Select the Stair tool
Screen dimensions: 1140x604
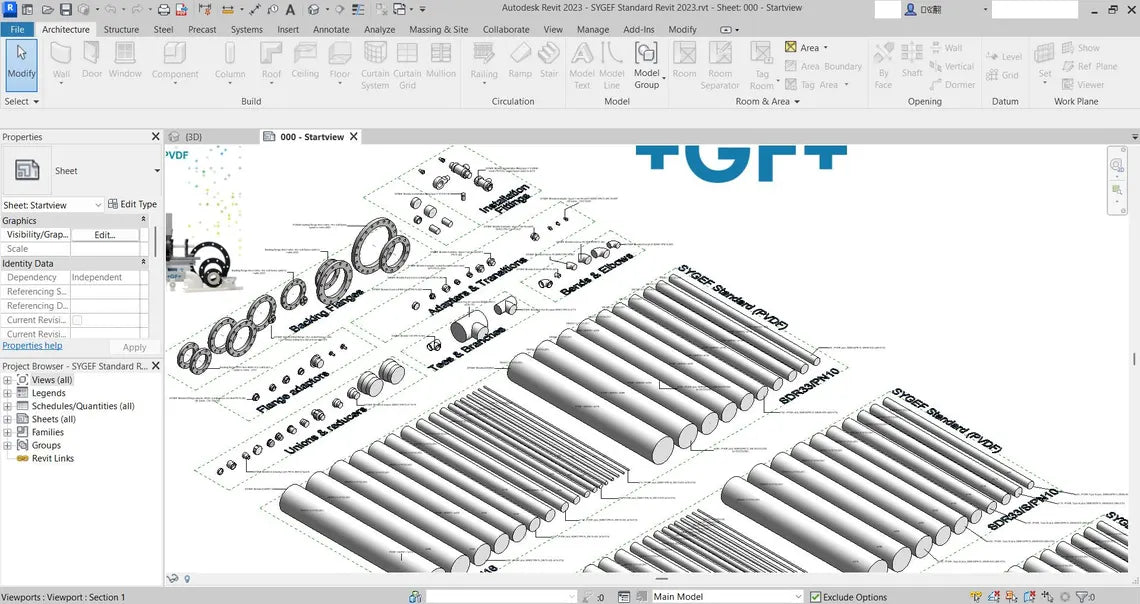[549, 60]
